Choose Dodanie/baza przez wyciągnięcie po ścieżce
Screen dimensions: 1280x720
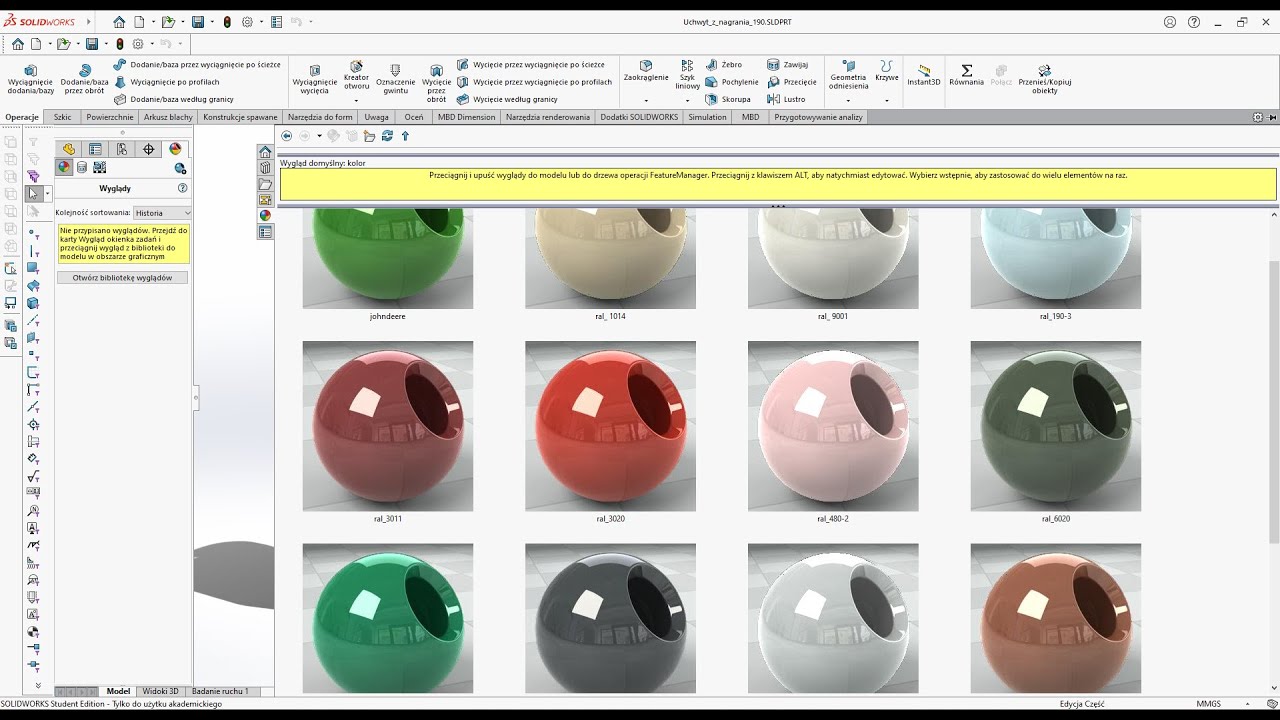click(x=197, y=64)
